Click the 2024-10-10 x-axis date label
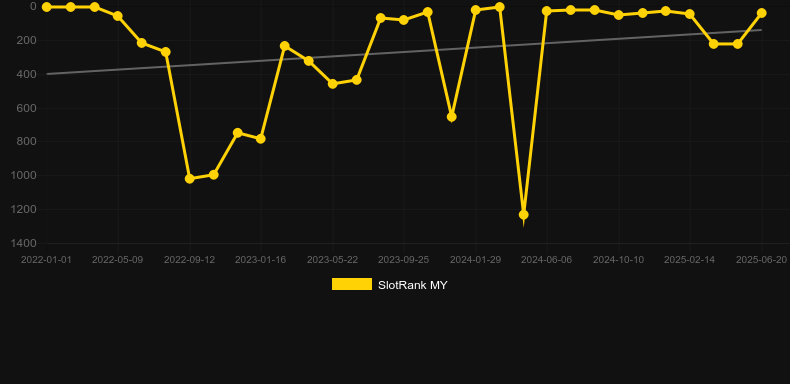The height and width of the screenshot is (384, 790). [618, 260]
